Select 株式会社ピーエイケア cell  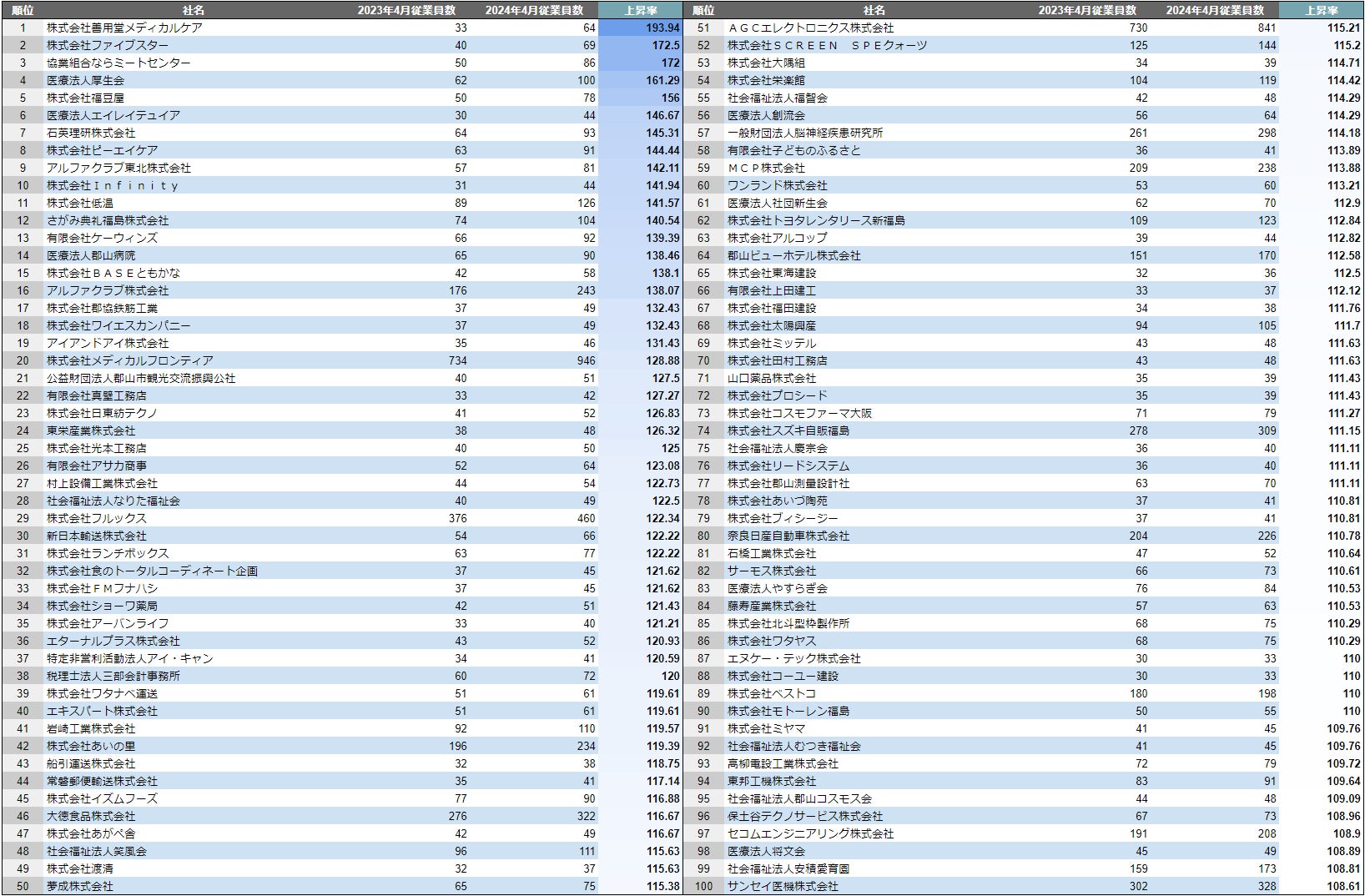pos(102,150)
